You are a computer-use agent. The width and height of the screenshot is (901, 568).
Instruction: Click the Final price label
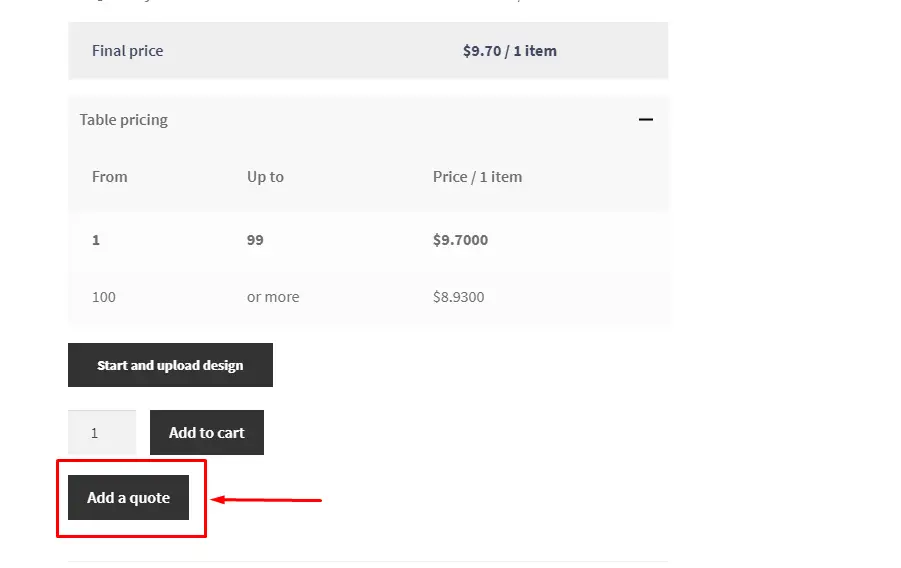tap(128, 51)
